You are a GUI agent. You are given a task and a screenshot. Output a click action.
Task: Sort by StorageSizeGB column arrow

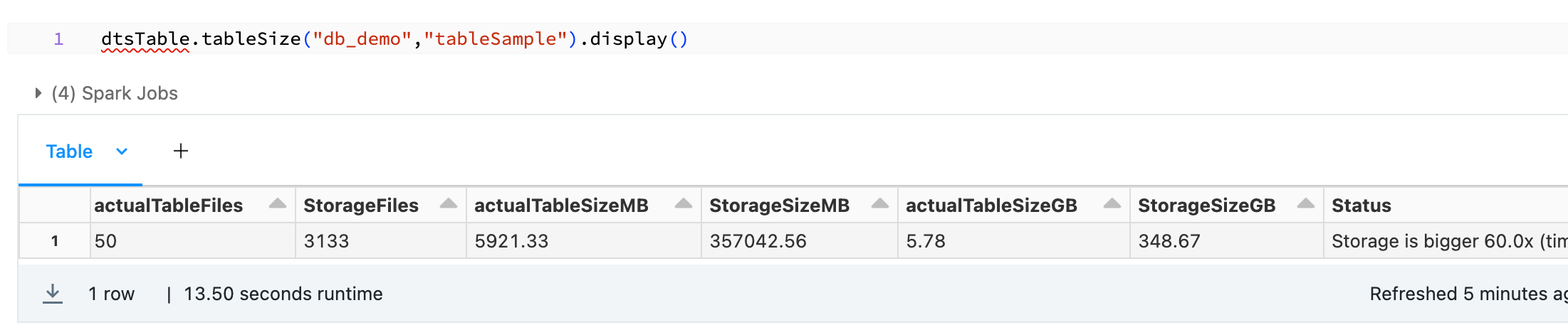(x=1306, y=204)
